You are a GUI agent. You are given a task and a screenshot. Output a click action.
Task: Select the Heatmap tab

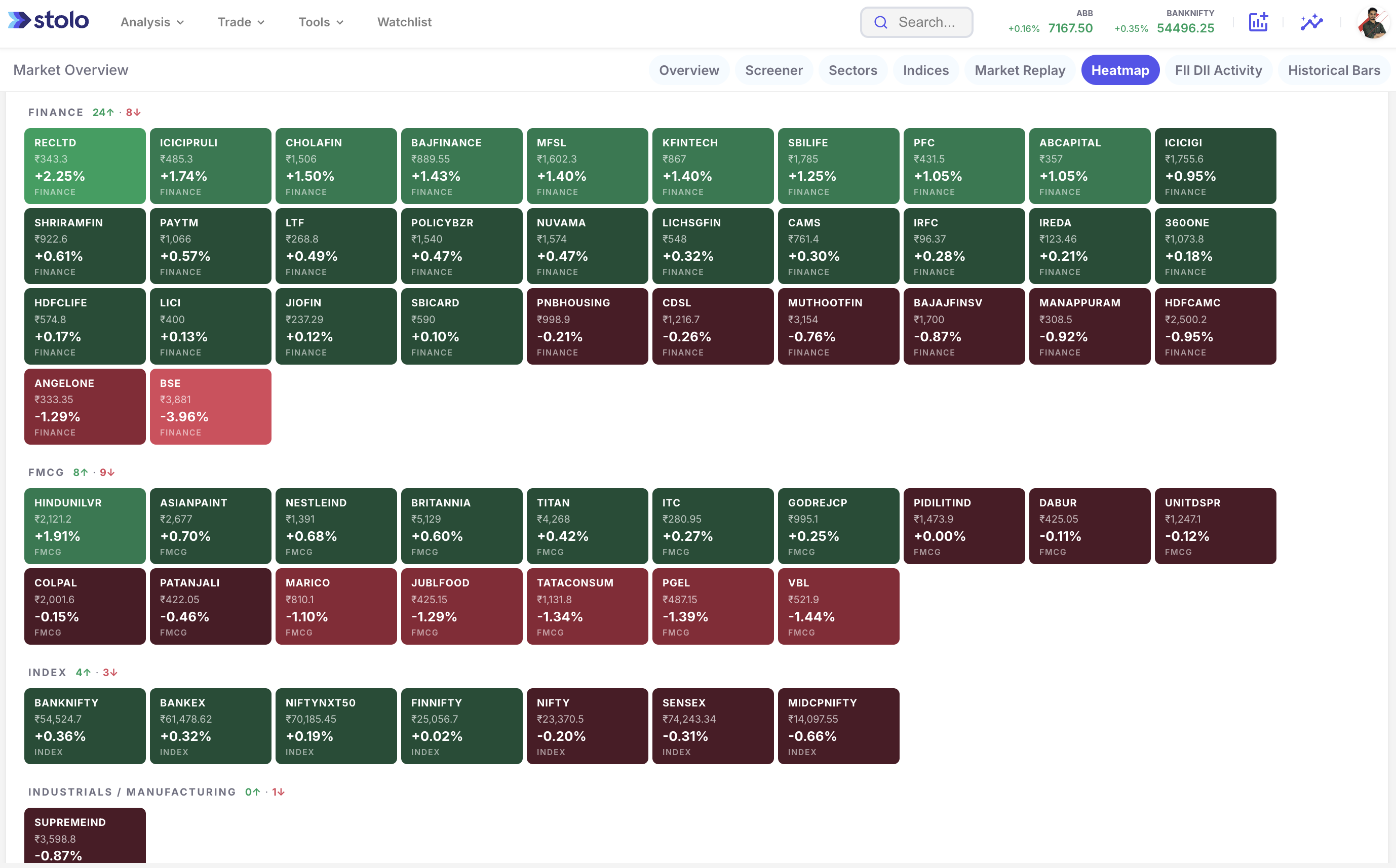pyautogui.click(x=1120, y=70)
